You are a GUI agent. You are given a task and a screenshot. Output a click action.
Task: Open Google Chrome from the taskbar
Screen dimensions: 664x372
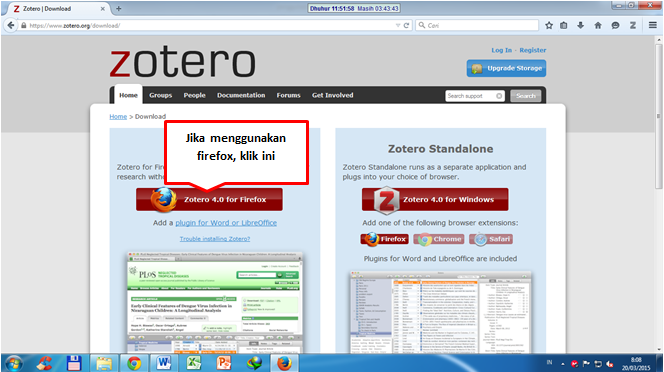point(134,363)
